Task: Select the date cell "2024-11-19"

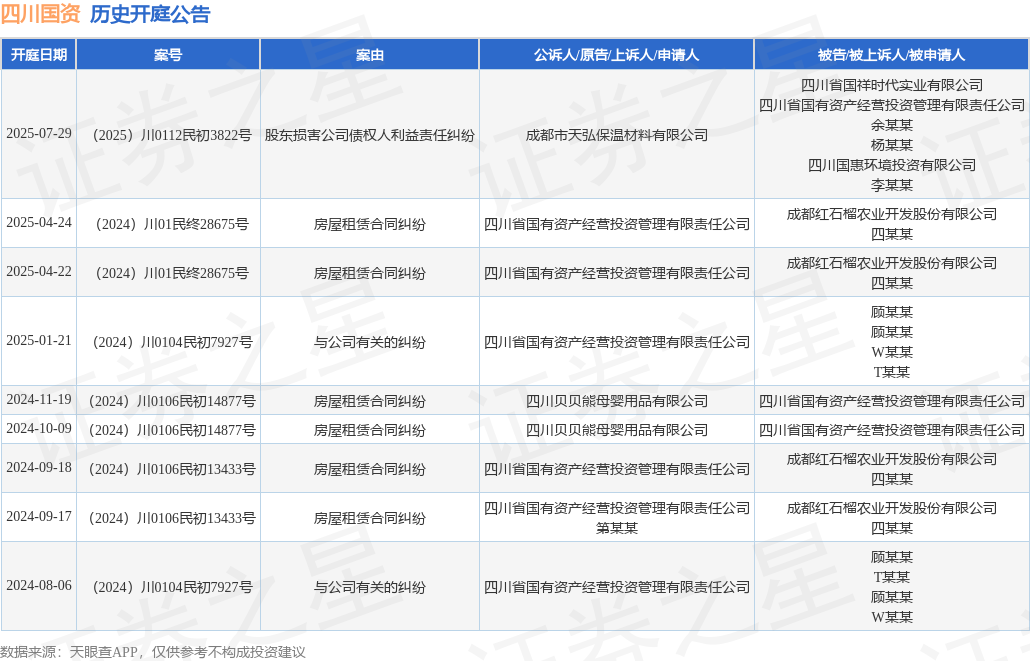Action: click(39, 399)
